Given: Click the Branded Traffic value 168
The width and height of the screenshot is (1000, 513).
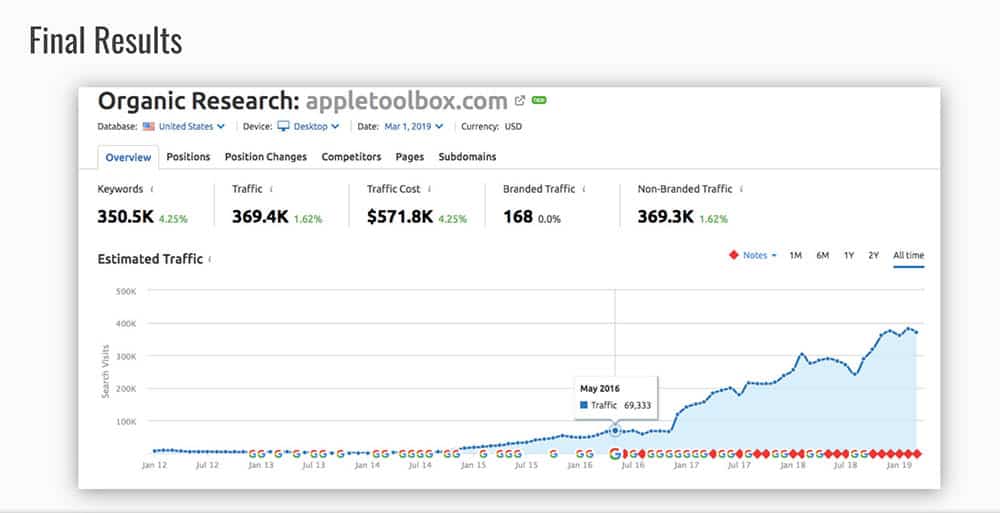Looking at the screenshot, I should click(x=517, y=217).
